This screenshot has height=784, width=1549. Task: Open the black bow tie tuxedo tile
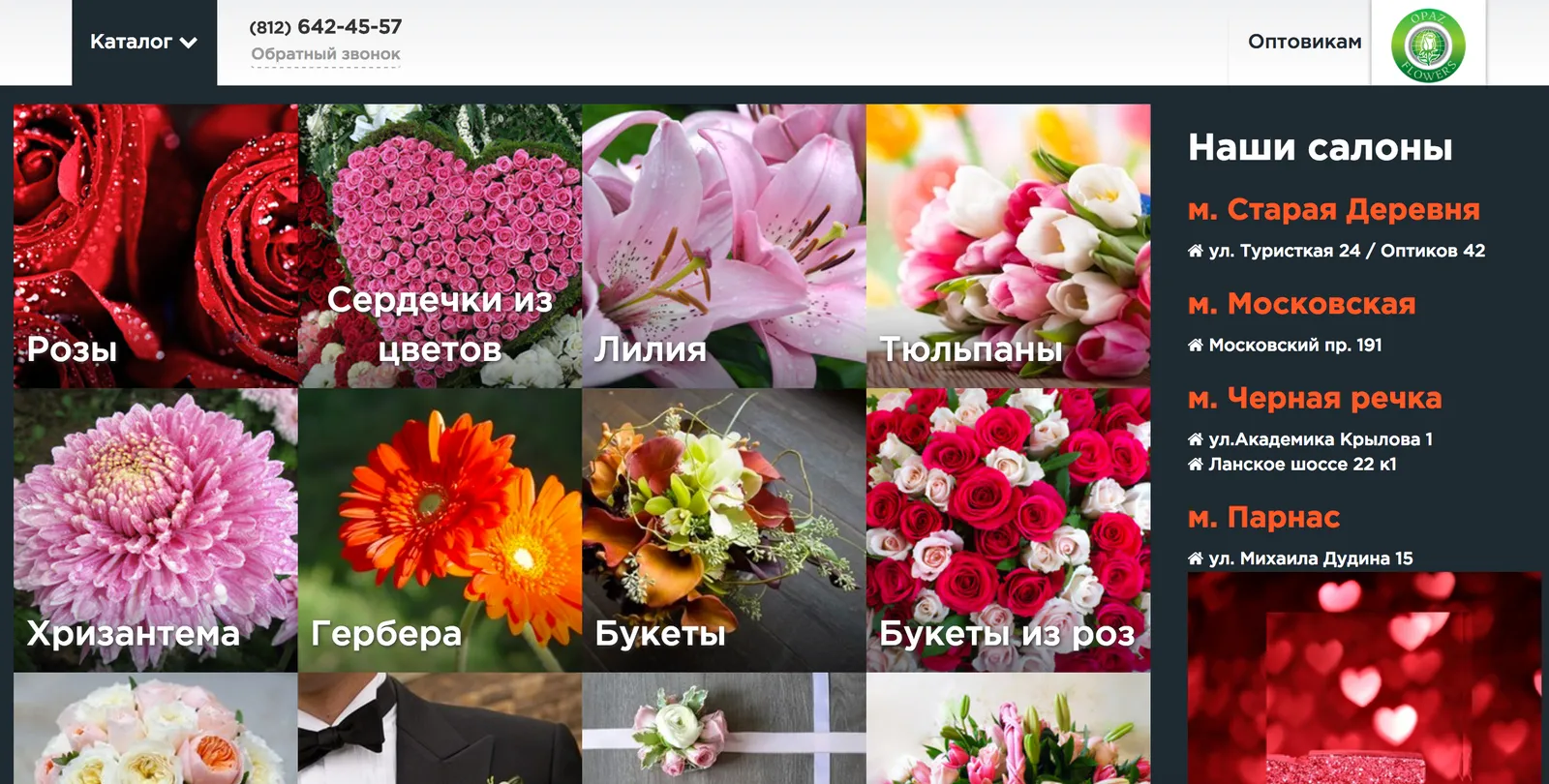[440, 728]
